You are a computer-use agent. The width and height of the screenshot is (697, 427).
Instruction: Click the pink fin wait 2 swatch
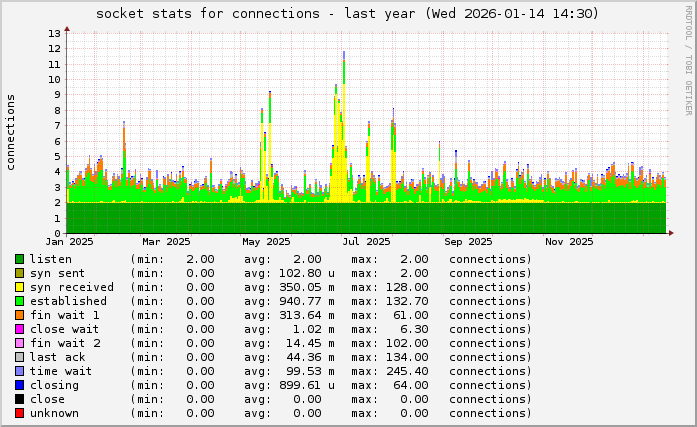coord(19,343)
